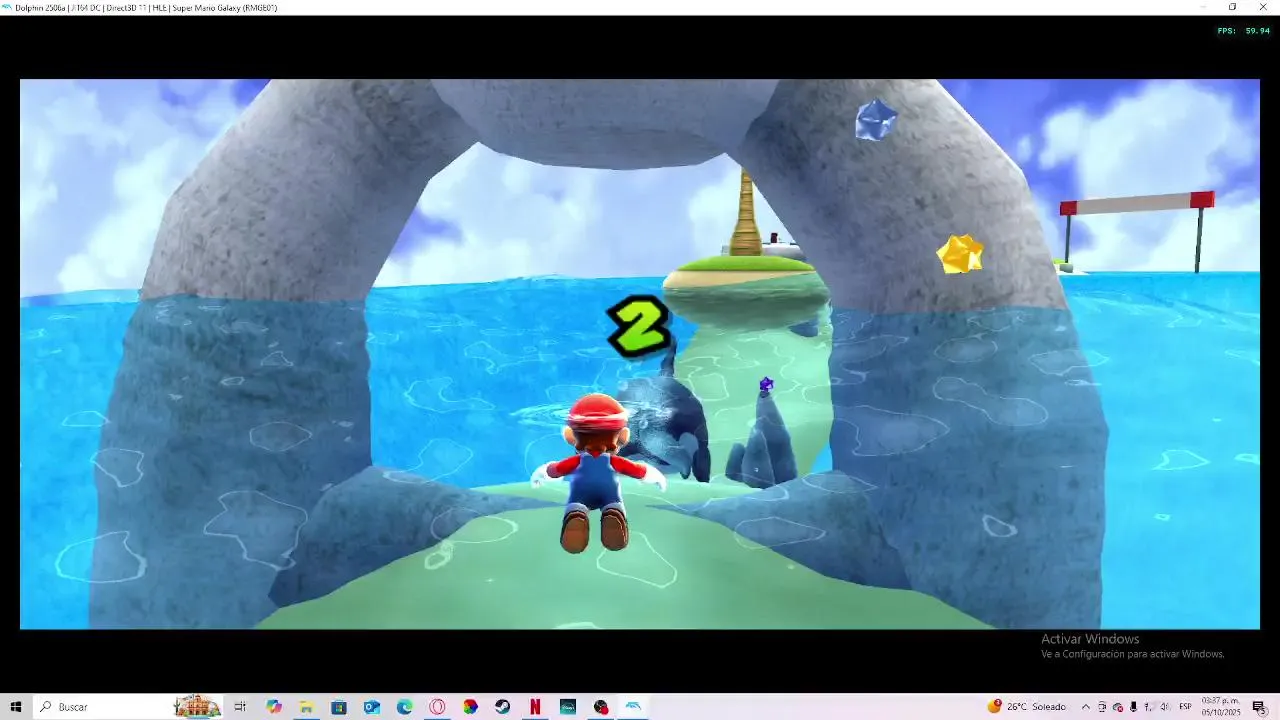Image resolution: width=1280 pixels, height=720 pixels.
Task: Switch the ESP input language indicator
Action: click(1185, 707)
